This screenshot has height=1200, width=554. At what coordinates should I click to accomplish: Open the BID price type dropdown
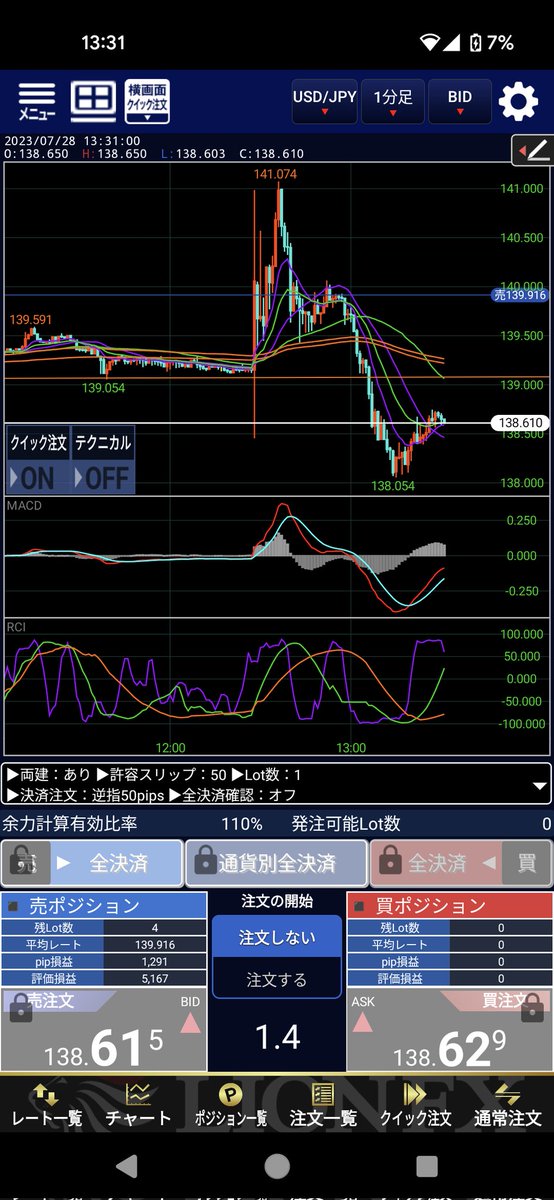tap(460, 102)
